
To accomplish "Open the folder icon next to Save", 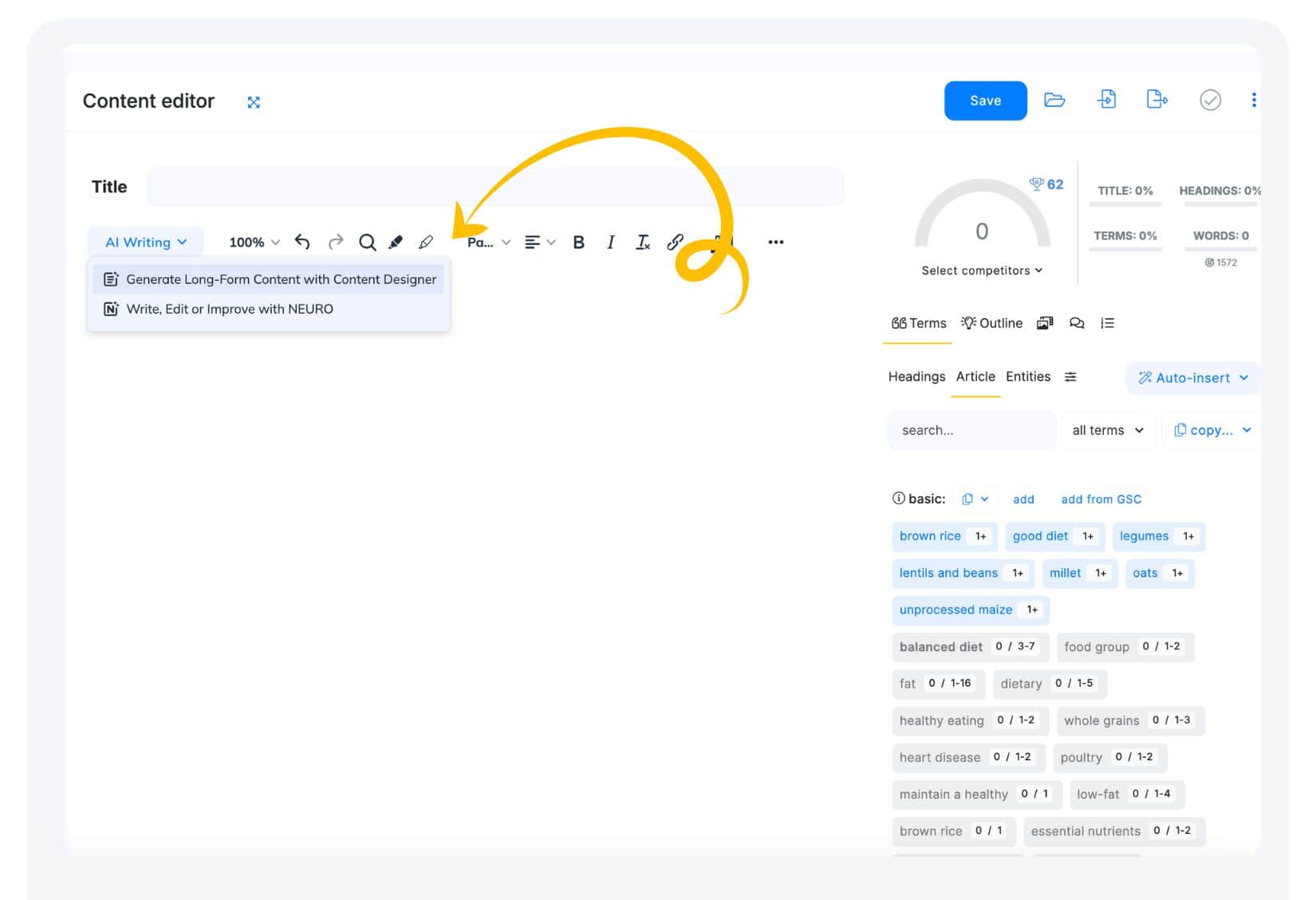I will coord(1054,100).
